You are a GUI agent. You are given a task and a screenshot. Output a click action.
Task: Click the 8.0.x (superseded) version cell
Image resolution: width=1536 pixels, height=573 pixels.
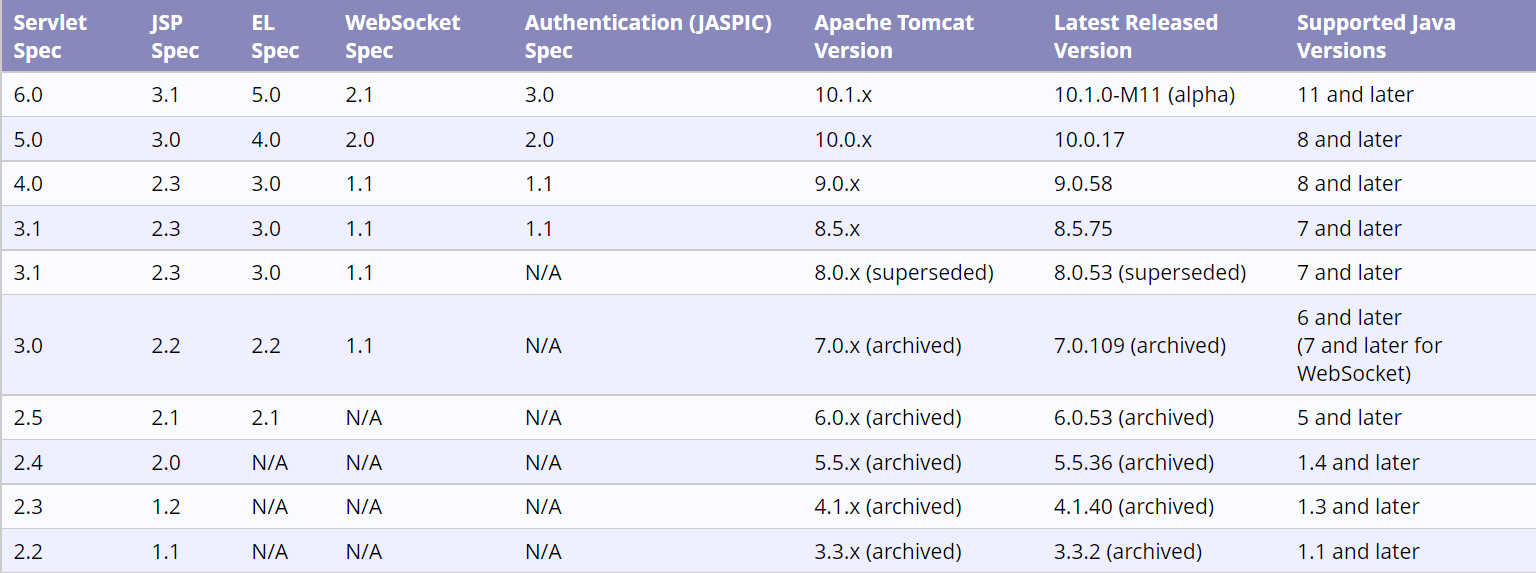904,273
